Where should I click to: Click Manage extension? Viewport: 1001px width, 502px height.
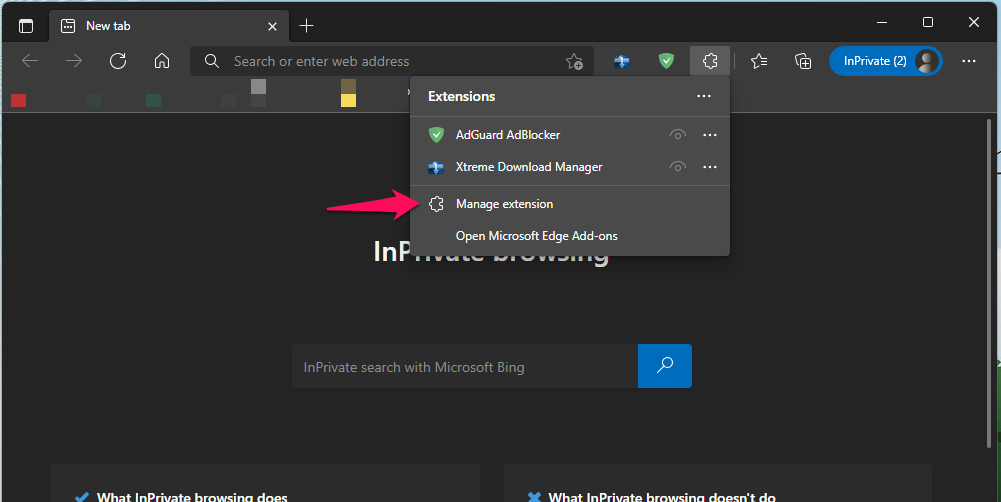tap(569, 204)
